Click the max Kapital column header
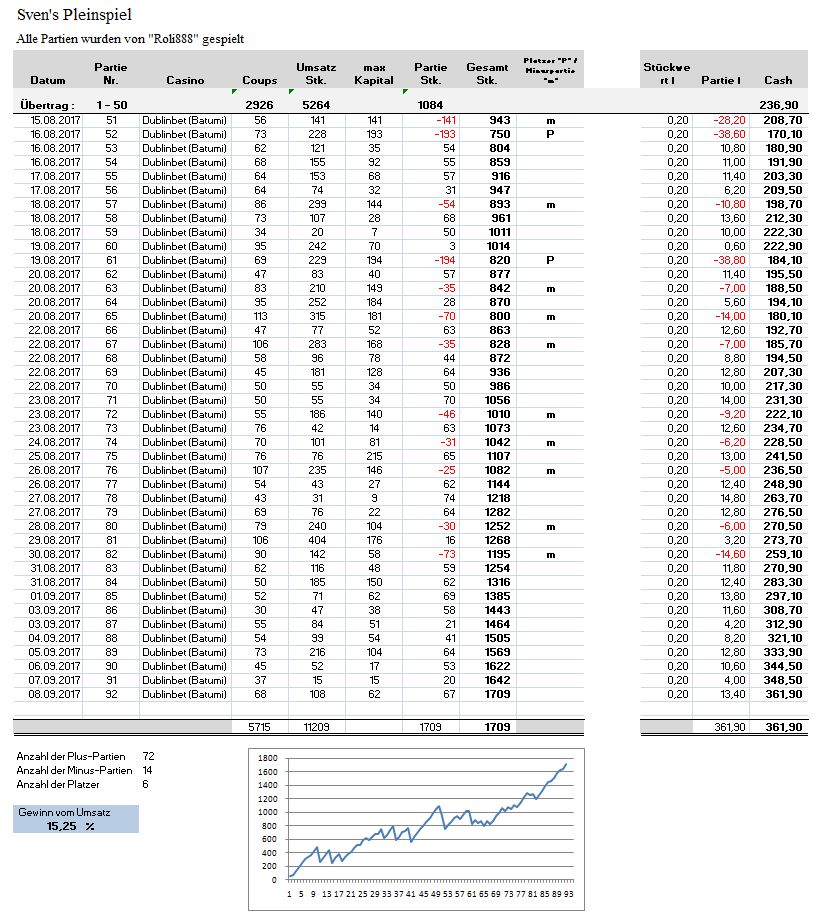Viewport: 813px width, 915px height. [x=374, y=73]
